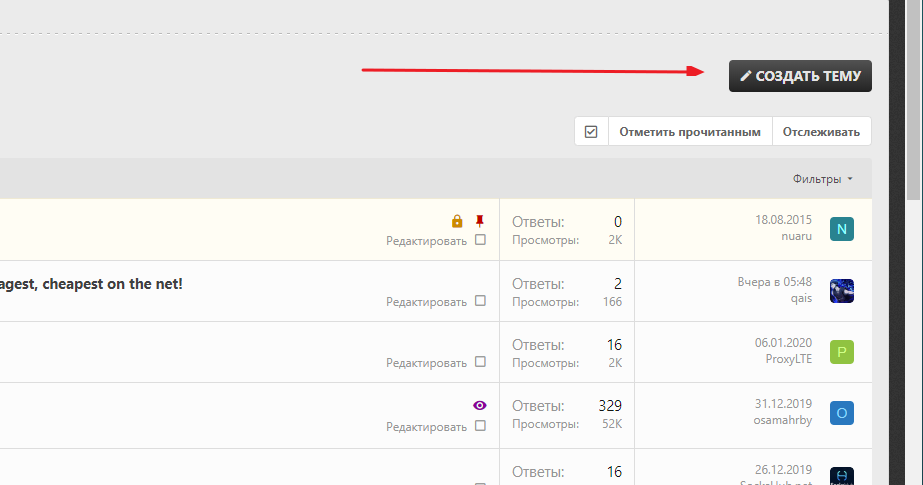Click the username link qais
This screenshot has height=485, width=923.
coord(800,297)
